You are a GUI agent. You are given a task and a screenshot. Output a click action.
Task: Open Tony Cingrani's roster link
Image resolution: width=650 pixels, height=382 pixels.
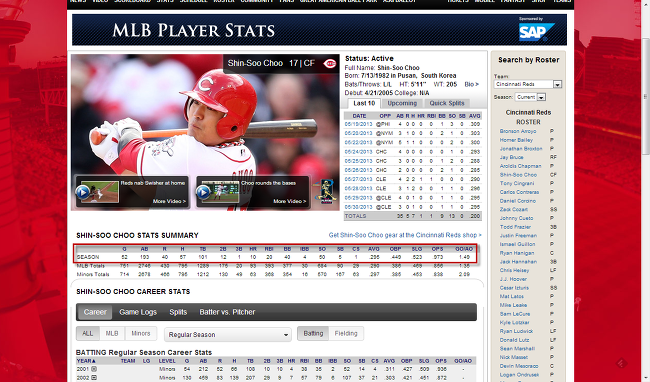(x=517, y=183)
